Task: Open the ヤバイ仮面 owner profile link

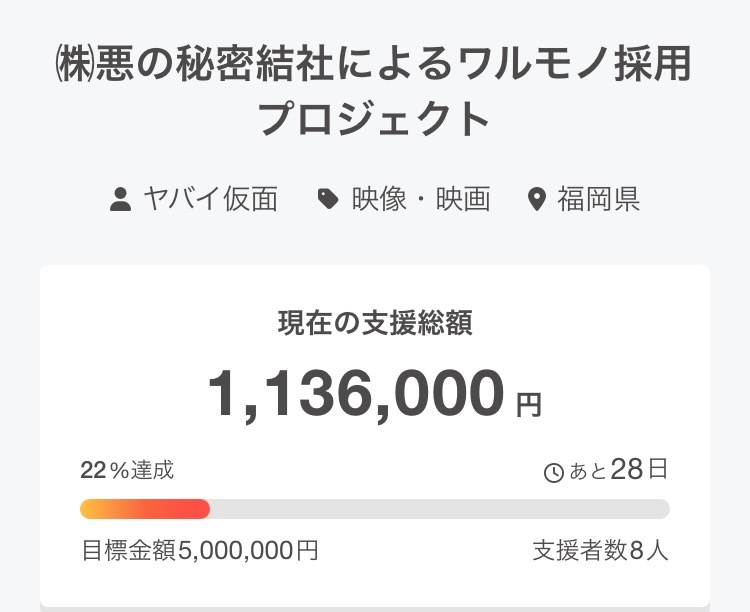Action: (209, 200)
